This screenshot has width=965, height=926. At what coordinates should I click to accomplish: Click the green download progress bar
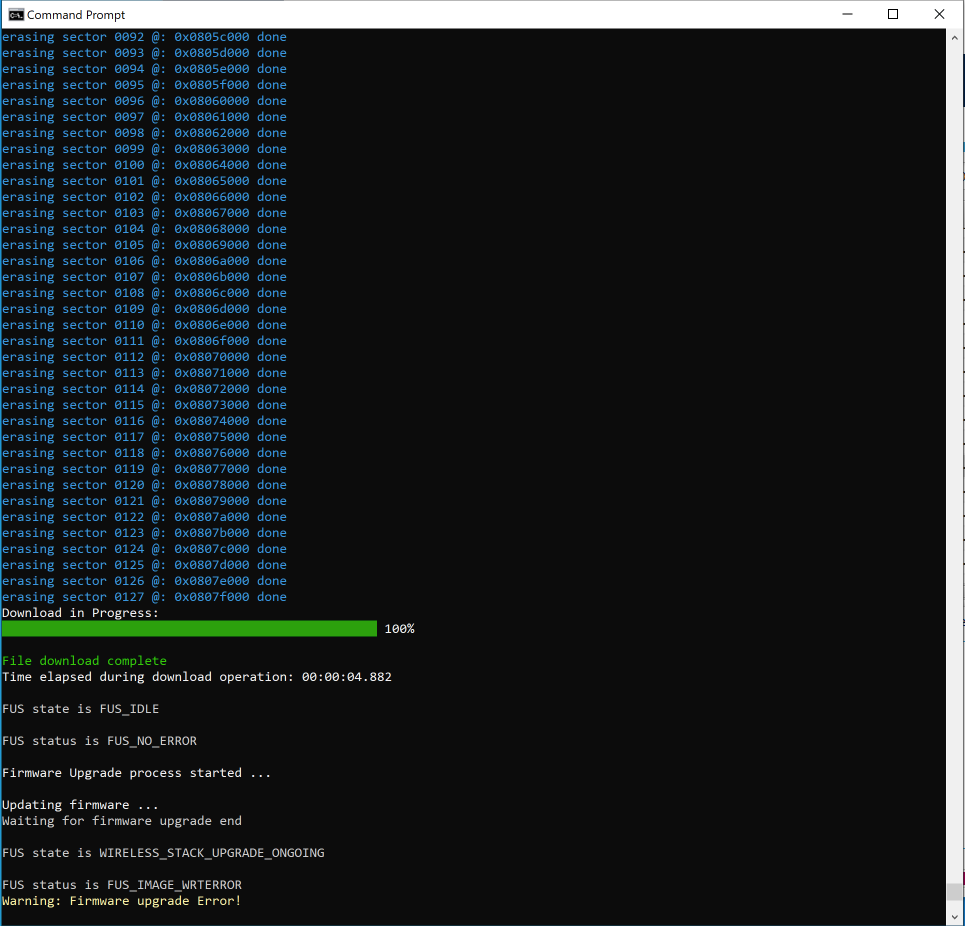(x=190, y=628)
